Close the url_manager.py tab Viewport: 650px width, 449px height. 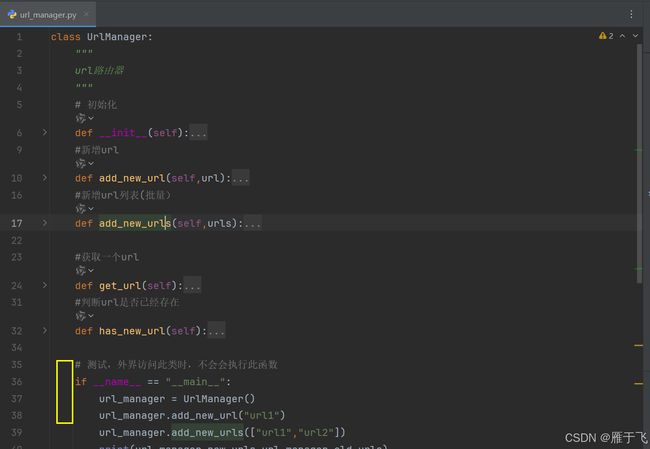tap(86, 14)
